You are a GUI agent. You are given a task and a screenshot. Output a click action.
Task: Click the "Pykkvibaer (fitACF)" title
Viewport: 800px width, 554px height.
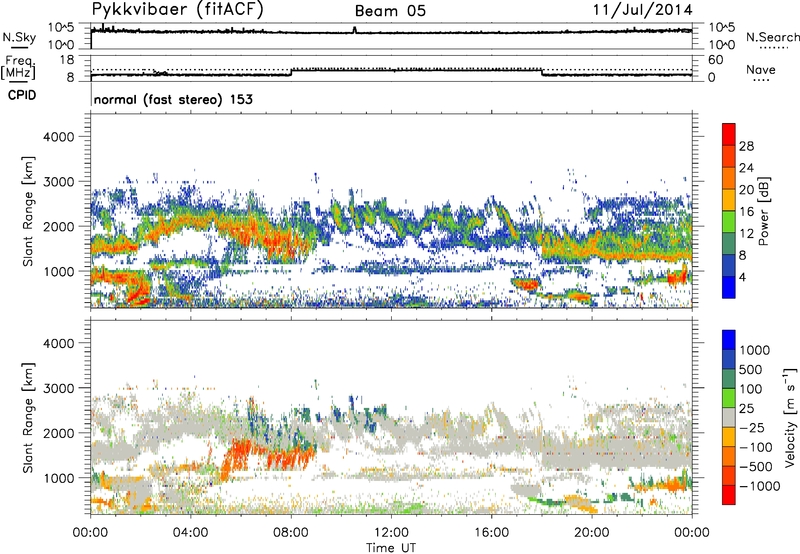pyautogui.click(x=177, y=10)
